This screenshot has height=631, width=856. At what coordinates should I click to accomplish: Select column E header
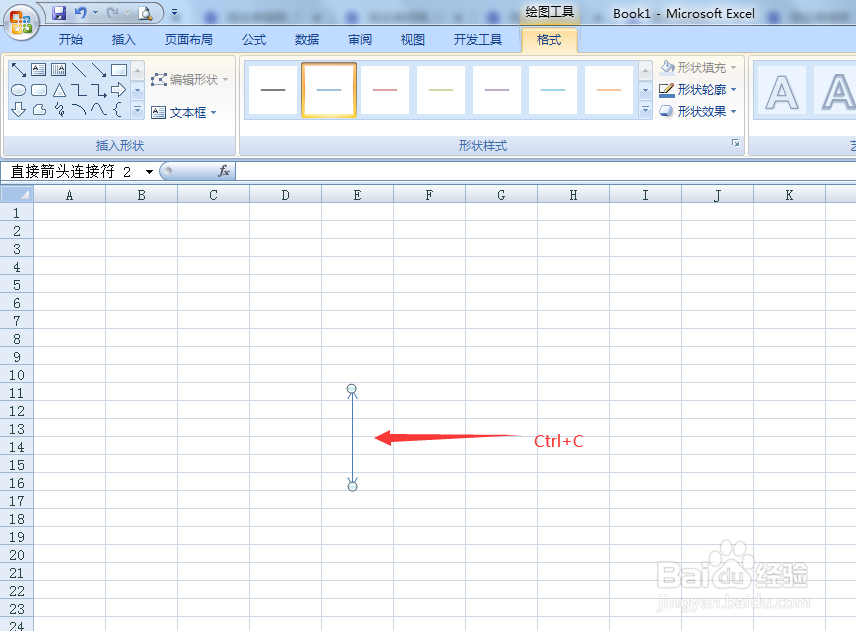click(357, 195)
